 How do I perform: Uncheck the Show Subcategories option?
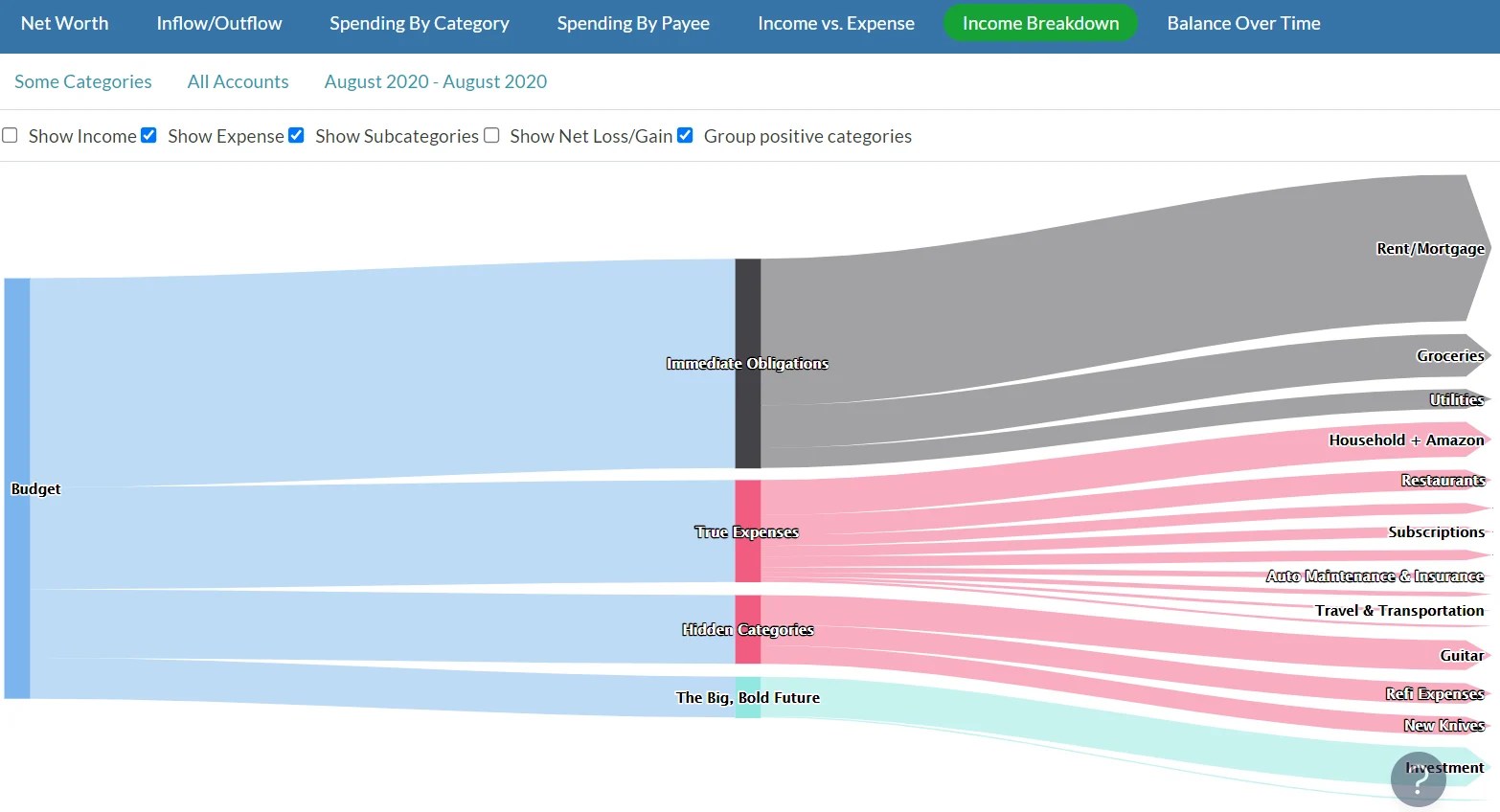(x=296, y=135)
